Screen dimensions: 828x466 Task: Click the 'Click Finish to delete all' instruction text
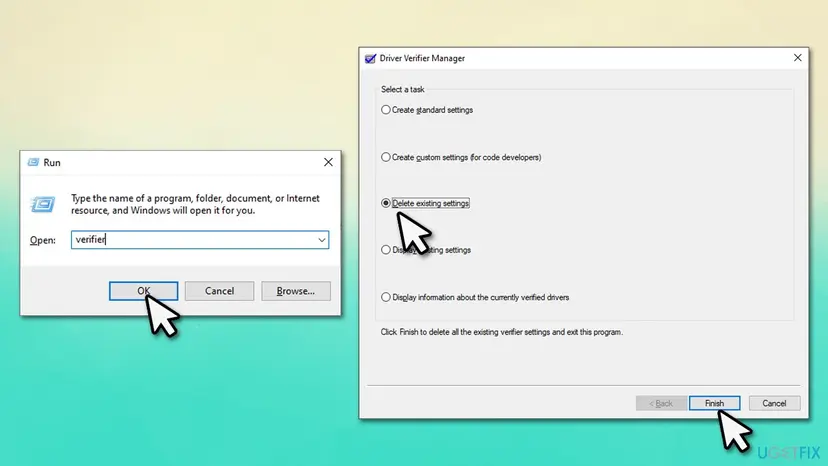point(502,332)
